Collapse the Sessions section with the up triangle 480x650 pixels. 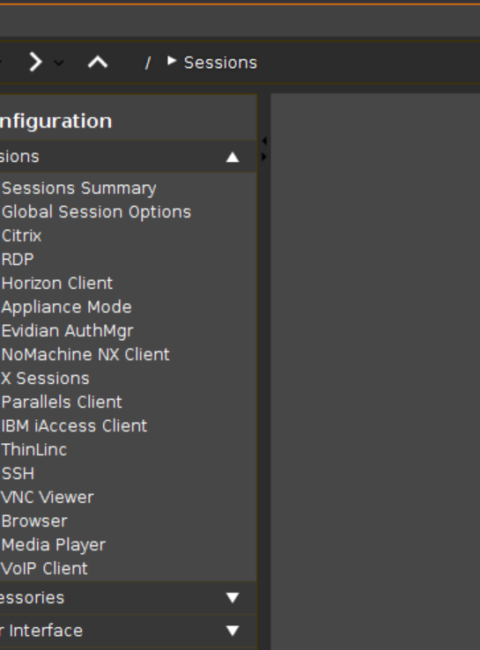tap(233, 157)
